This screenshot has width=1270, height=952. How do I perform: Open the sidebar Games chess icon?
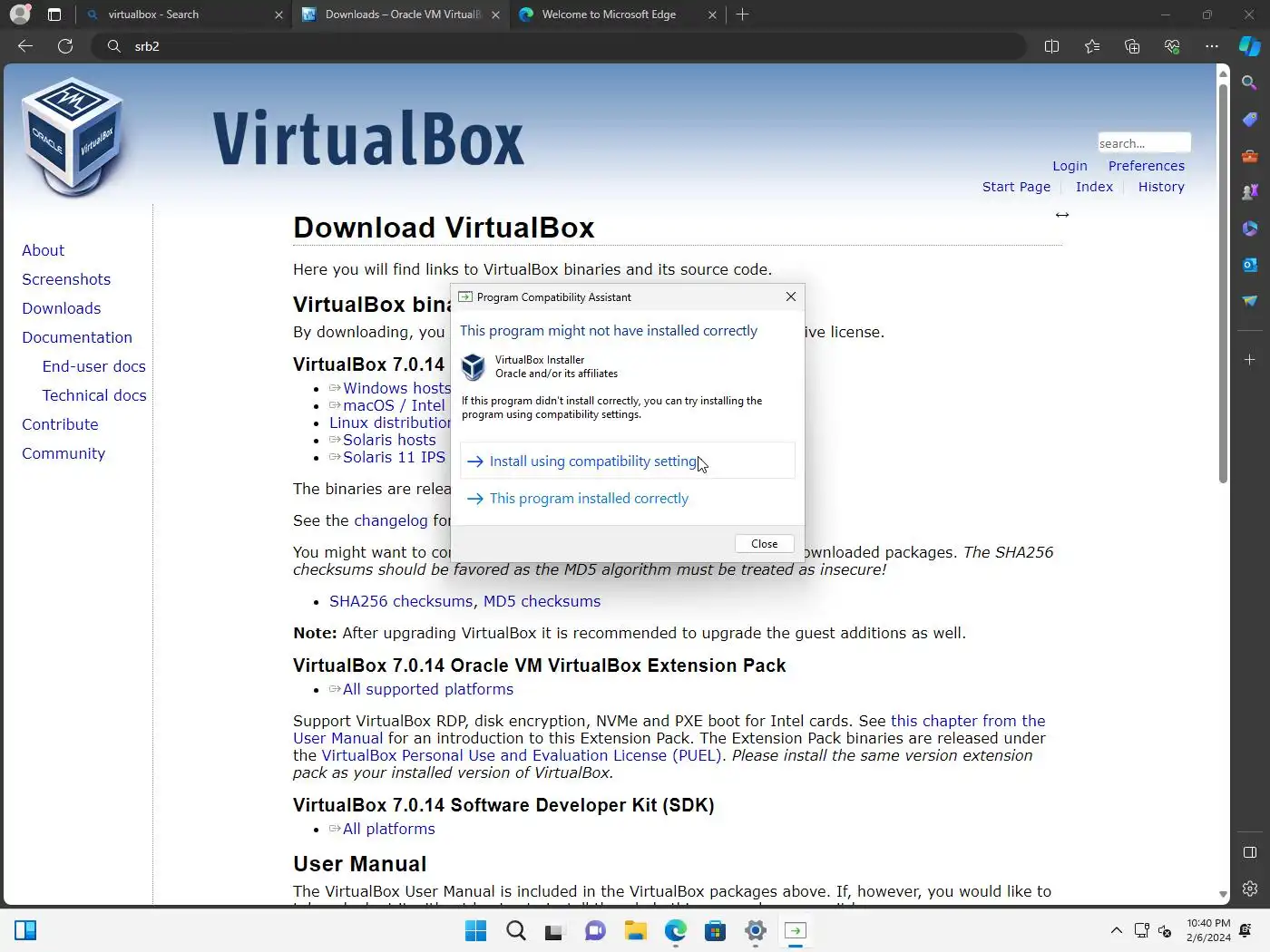tap(1250, 192)
